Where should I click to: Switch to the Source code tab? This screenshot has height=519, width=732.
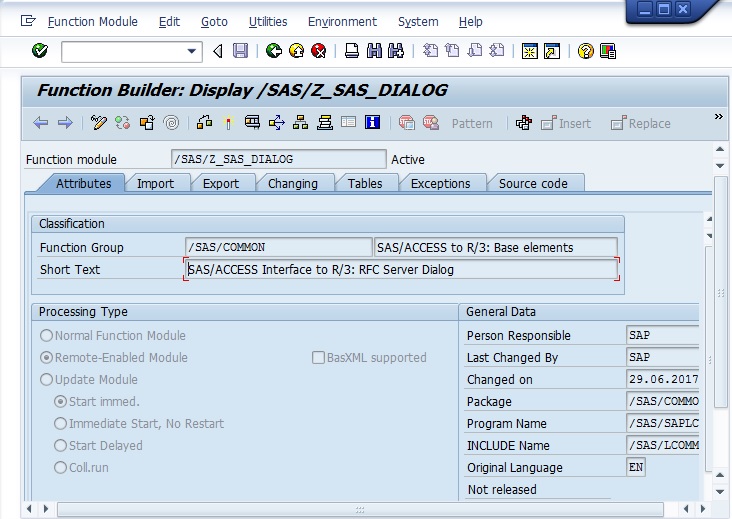533,183
